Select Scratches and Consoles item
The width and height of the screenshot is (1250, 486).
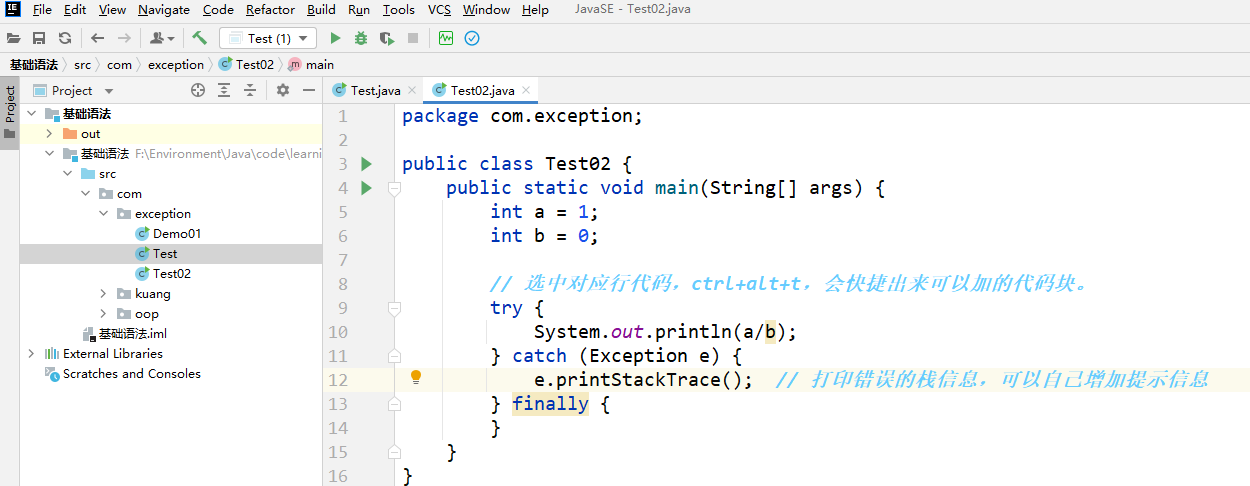point(123,373)
